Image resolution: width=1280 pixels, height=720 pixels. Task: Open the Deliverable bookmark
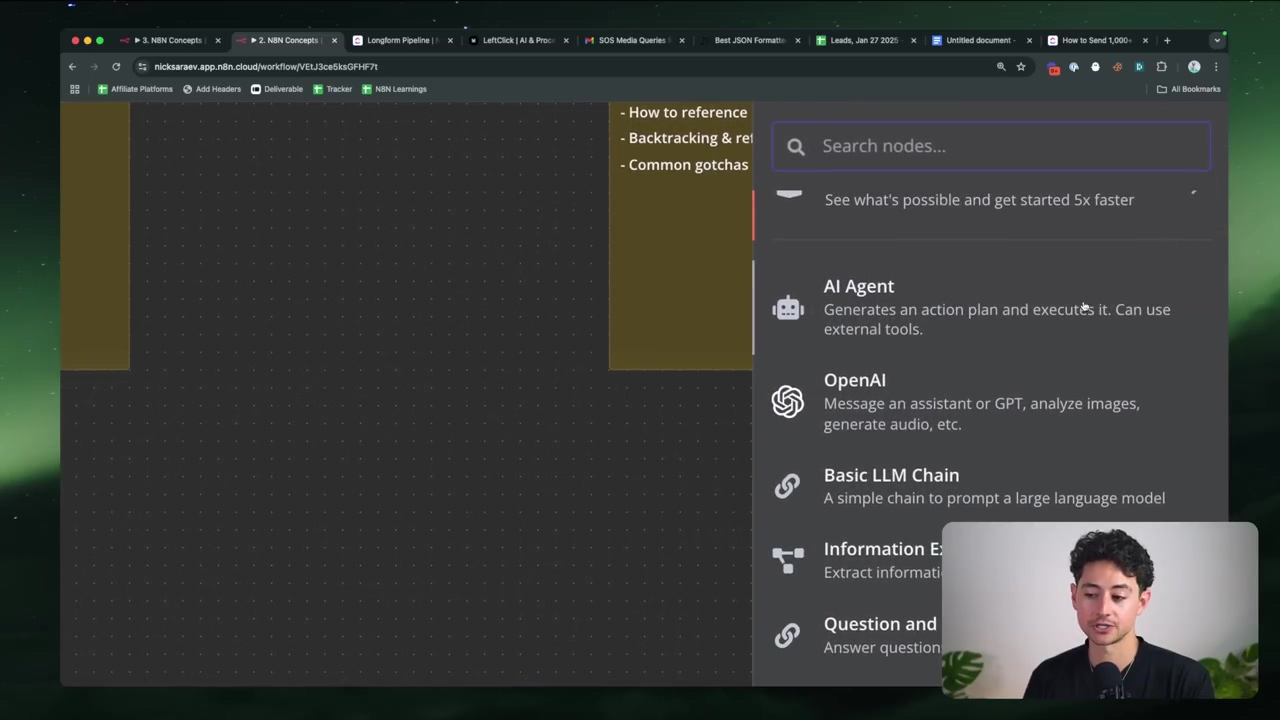tap(277, 89)
